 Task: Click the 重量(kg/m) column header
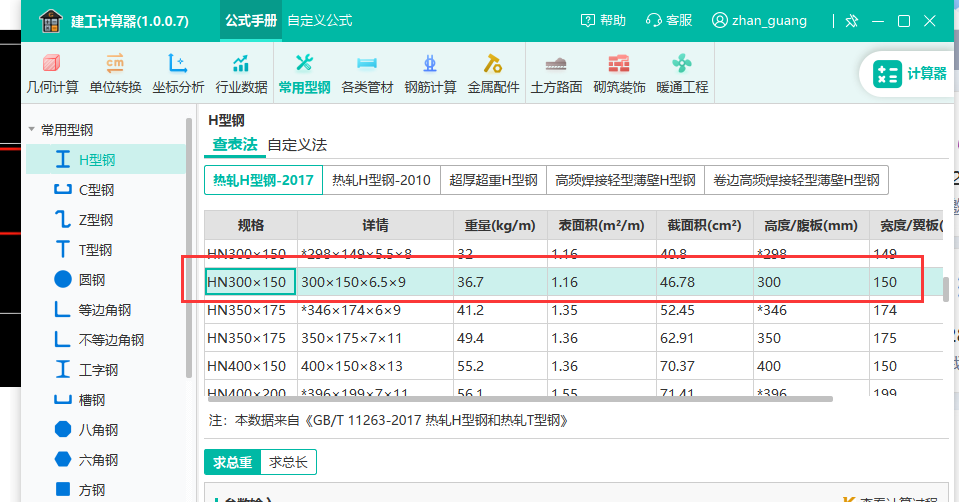click(500, 226)
